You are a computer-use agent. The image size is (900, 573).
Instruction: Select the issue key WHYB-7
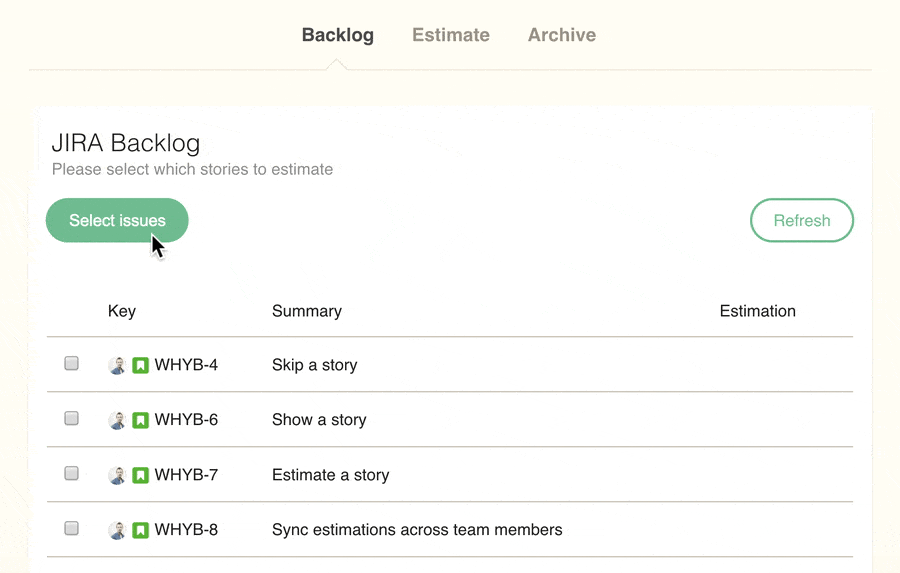pos(186,475)
